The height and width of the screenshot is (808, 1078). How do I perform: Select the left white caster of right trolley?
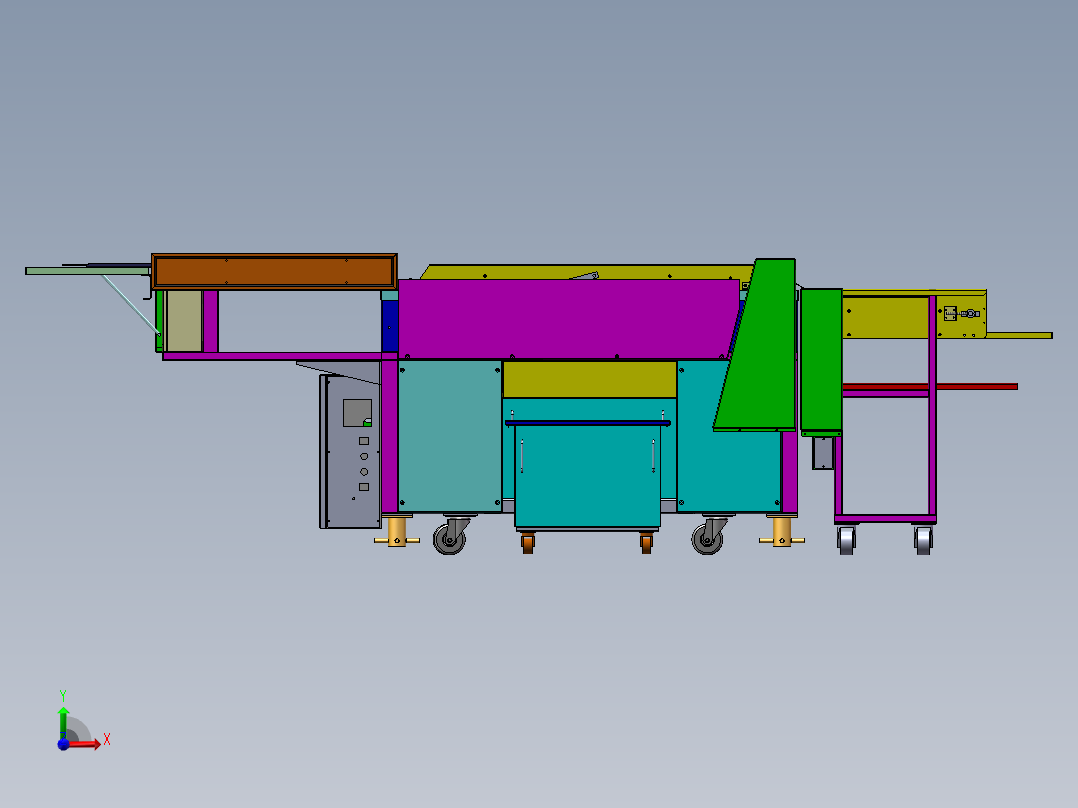pos(847,540)
